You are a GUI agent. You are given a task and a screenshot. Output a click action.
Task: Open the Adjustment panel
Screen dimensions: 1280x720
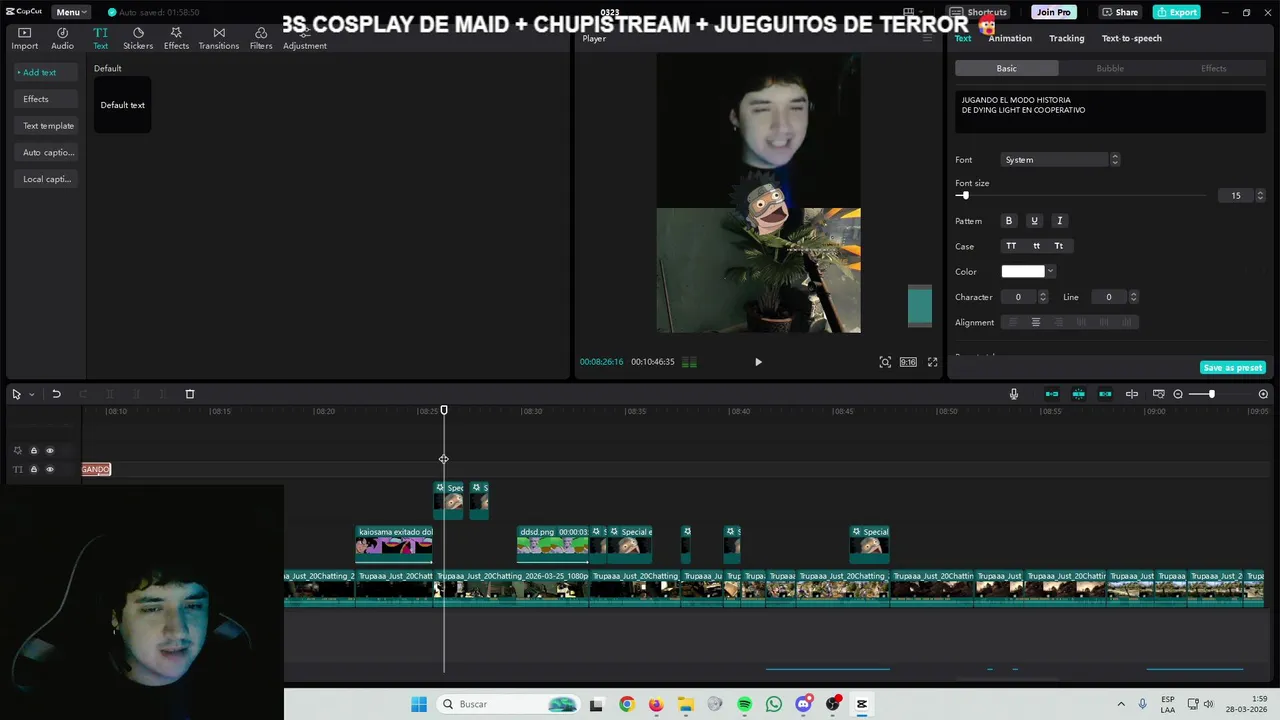pos(305,38)
